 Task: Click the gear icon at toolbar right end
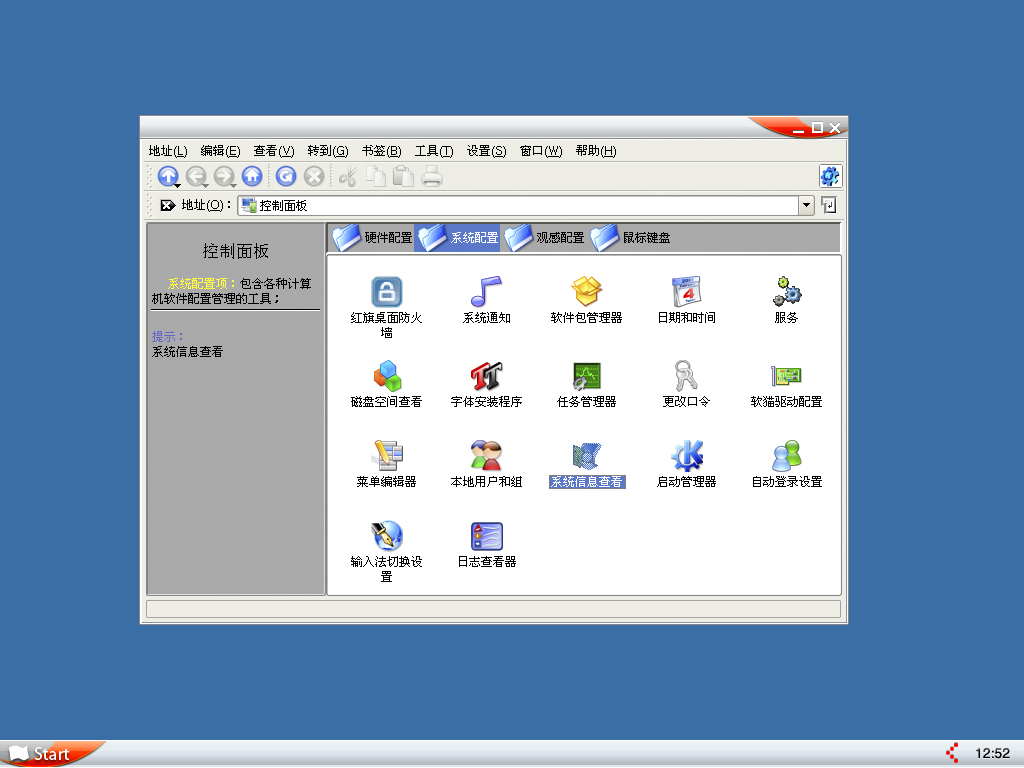(x=830, y=176)
